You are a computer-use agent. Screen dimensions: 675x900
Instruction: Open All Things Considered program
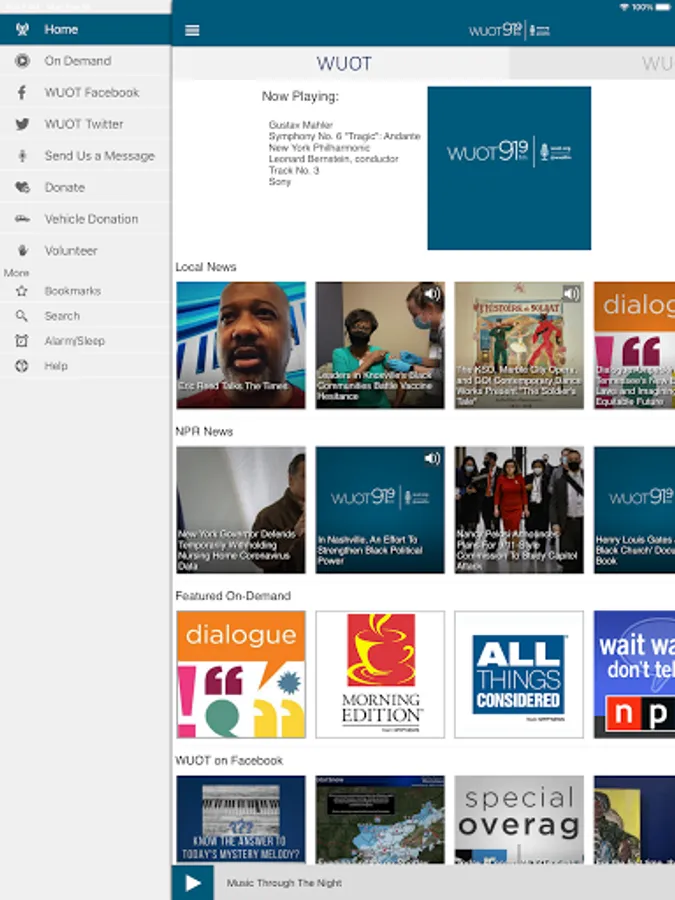click(519, 674)
